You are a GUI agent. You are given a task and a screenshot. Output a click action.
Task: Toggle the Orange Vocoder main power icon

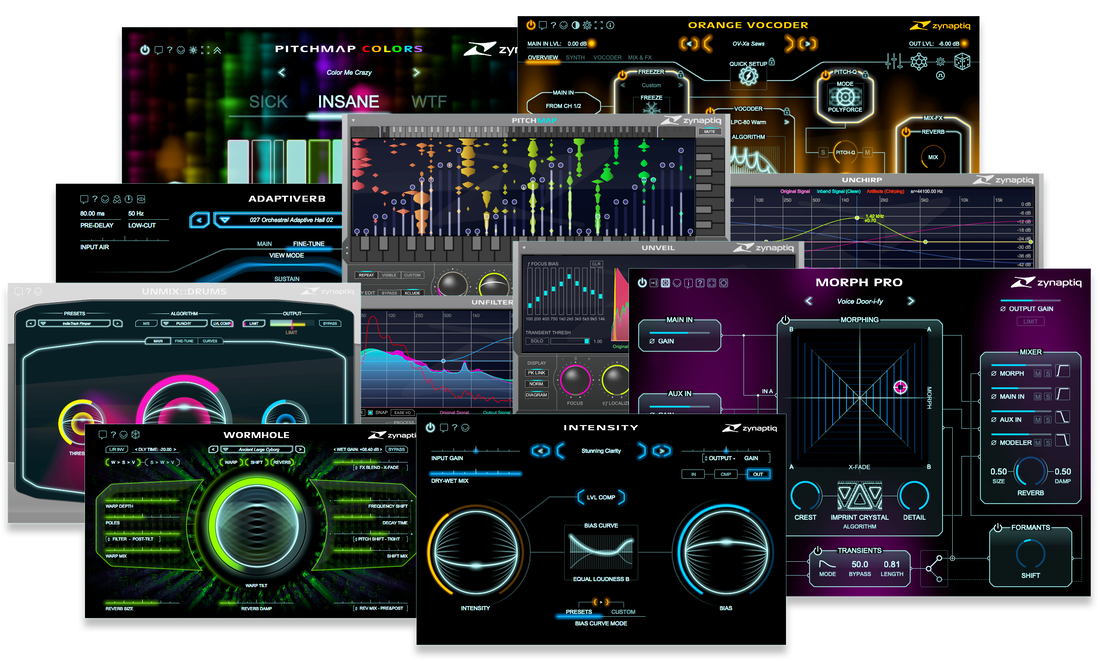(531, 25)
